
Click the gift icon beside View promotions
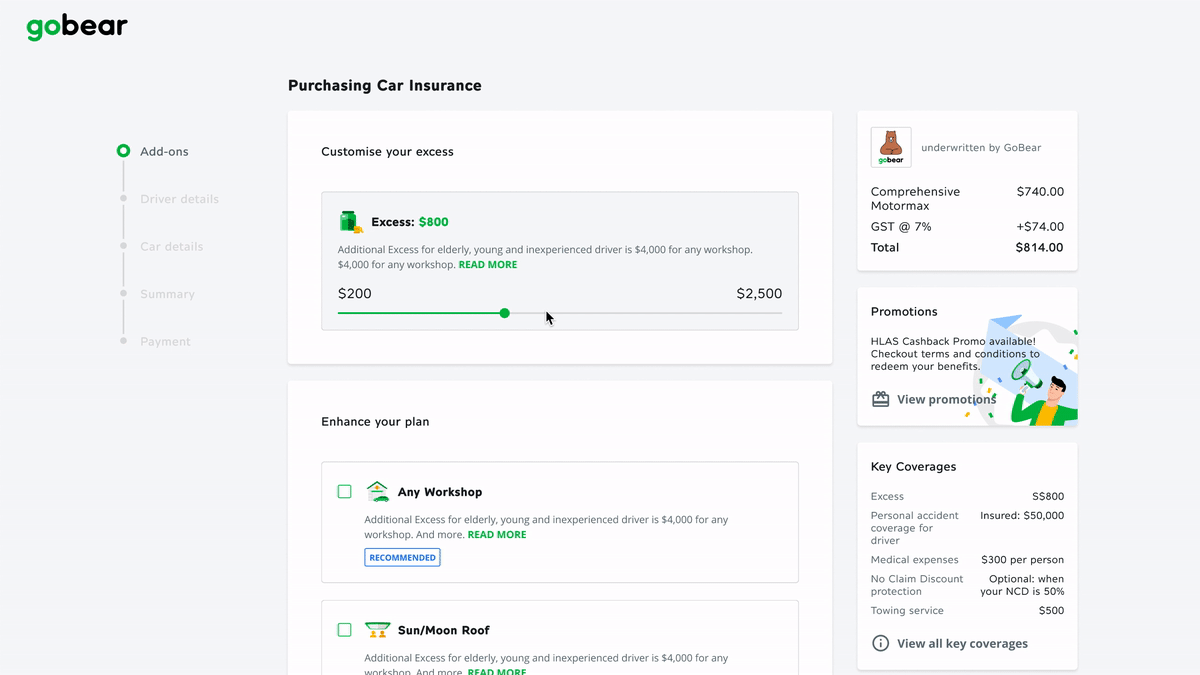[880, 399]
